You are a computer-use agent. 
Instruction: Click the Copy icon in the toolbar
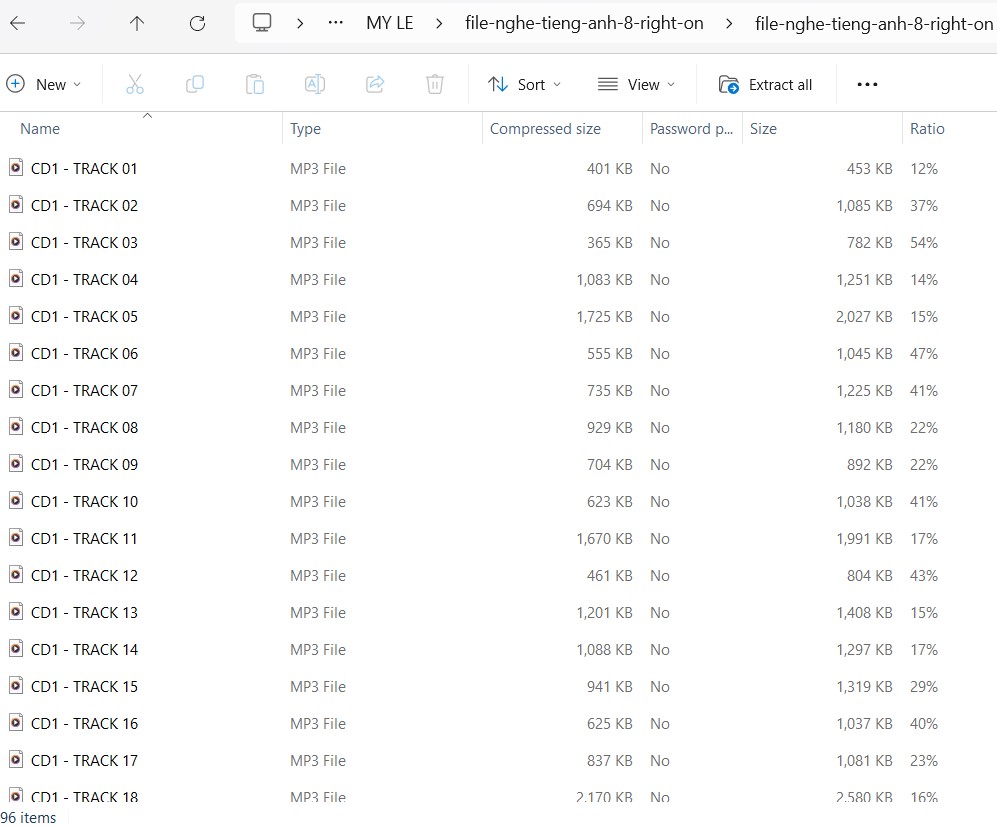195,84
